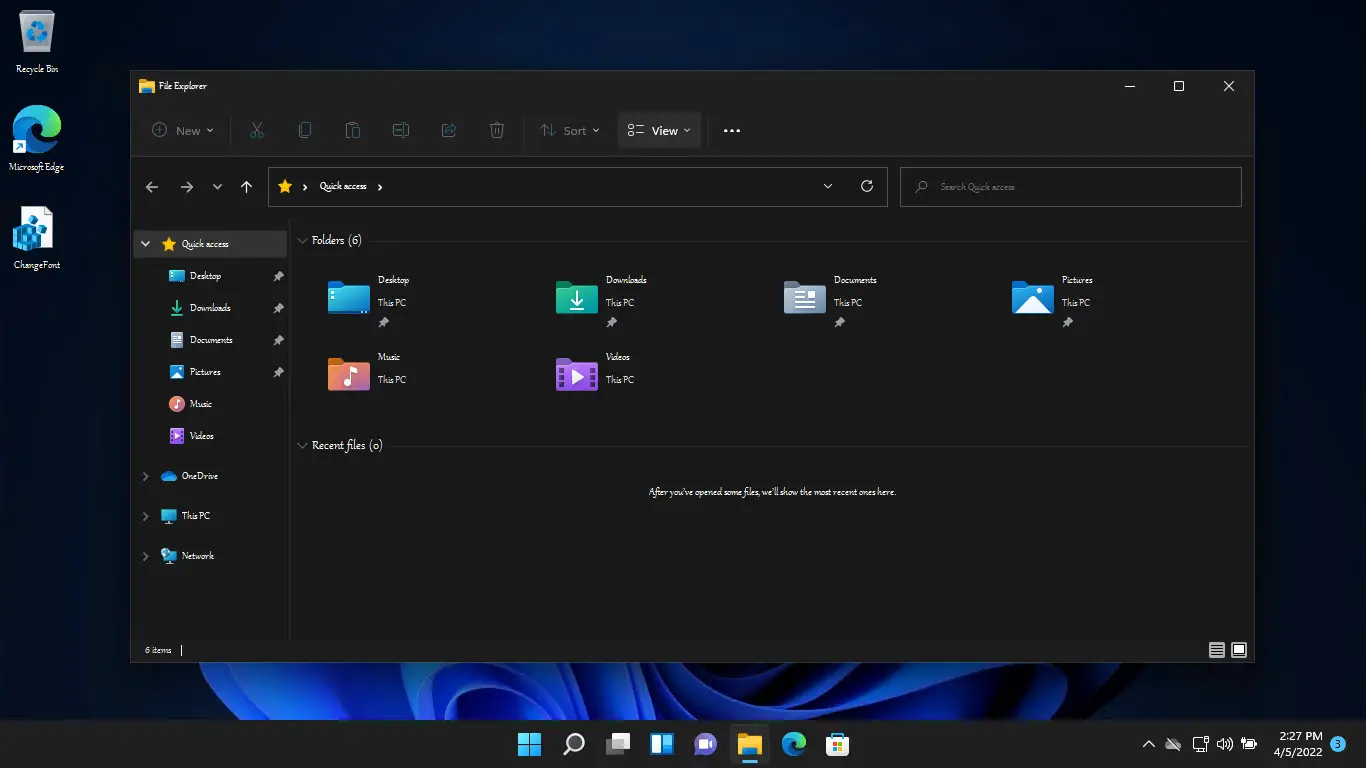The height and width of the screenshot is (768, 1366).
Task: Click the pin beside Downloads in sidebar
Action: 279,308
